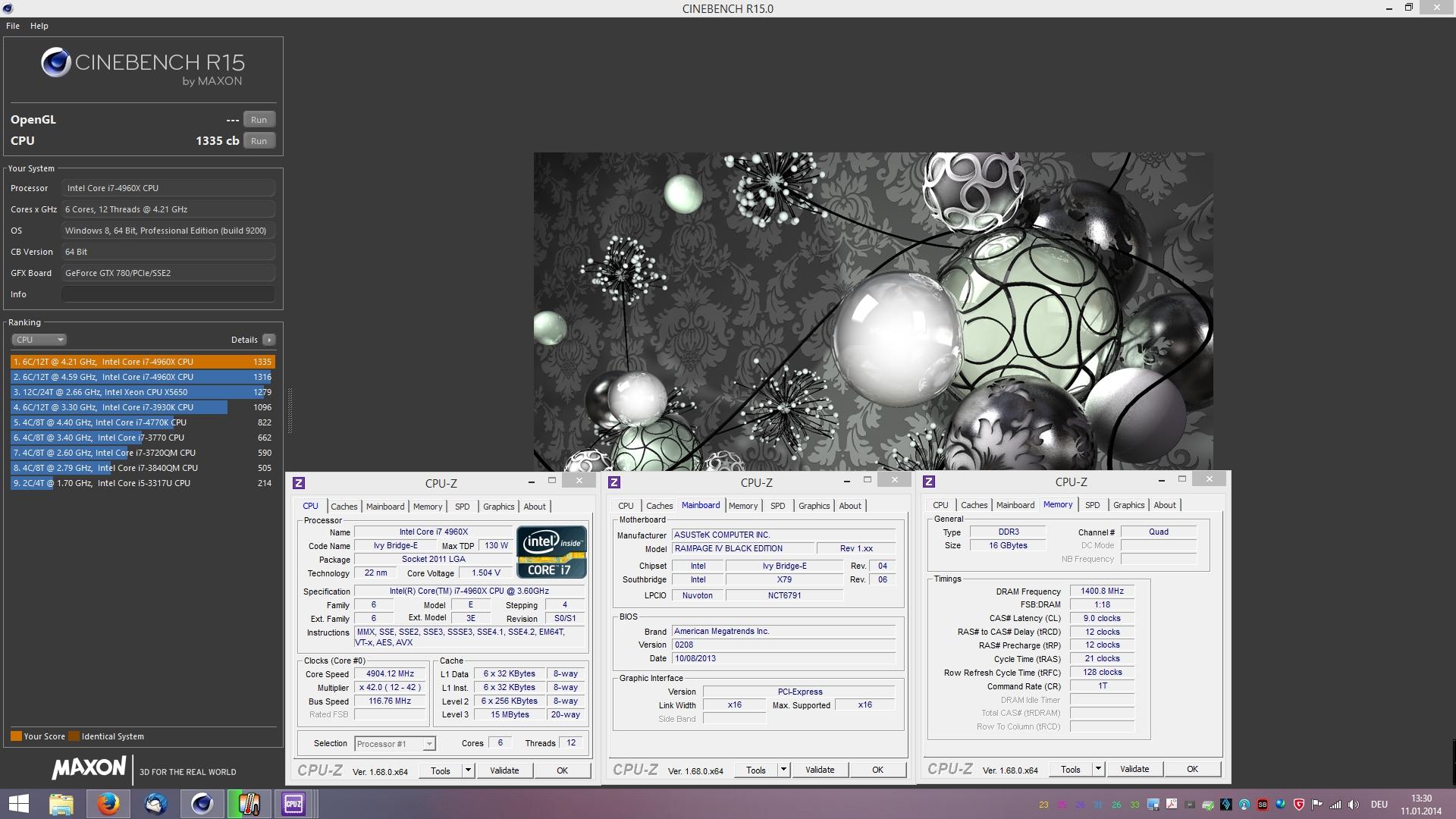Select ranking row 2 i7-4960X at 4.59 GHz
Screen dimensions: 1456x819
tap(143, 377)
